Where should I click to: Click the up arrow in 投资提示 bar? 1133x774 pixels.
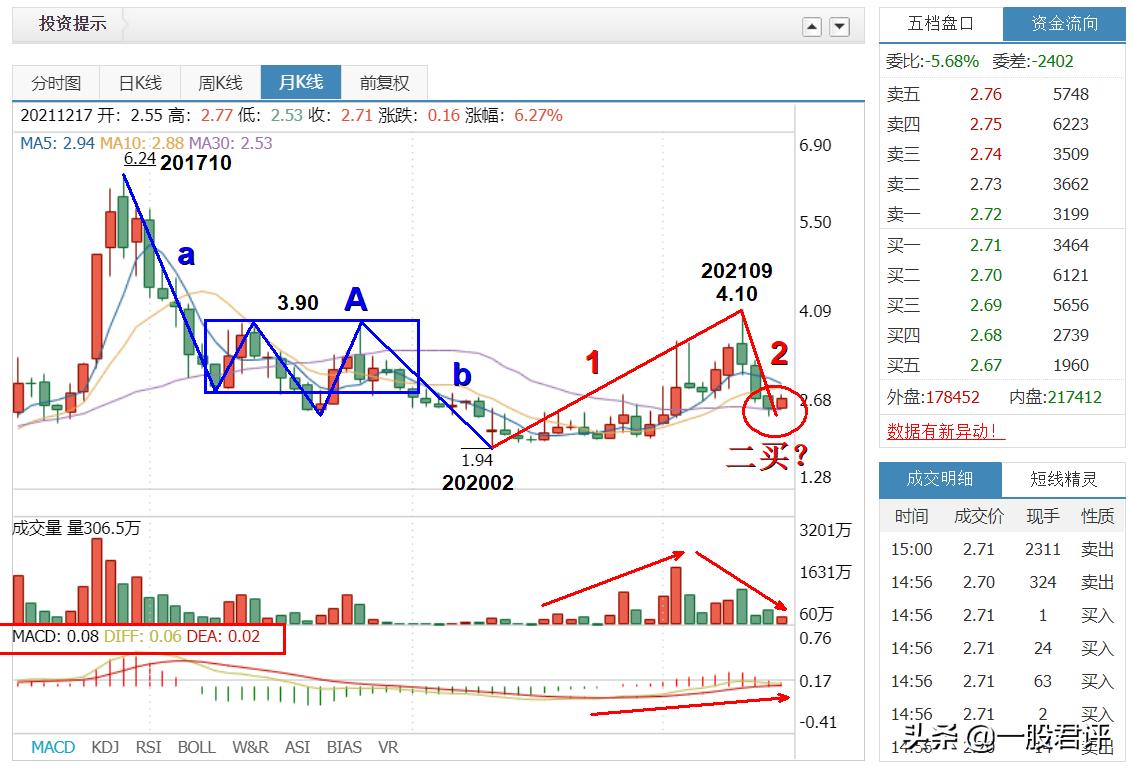click(812, 27)
